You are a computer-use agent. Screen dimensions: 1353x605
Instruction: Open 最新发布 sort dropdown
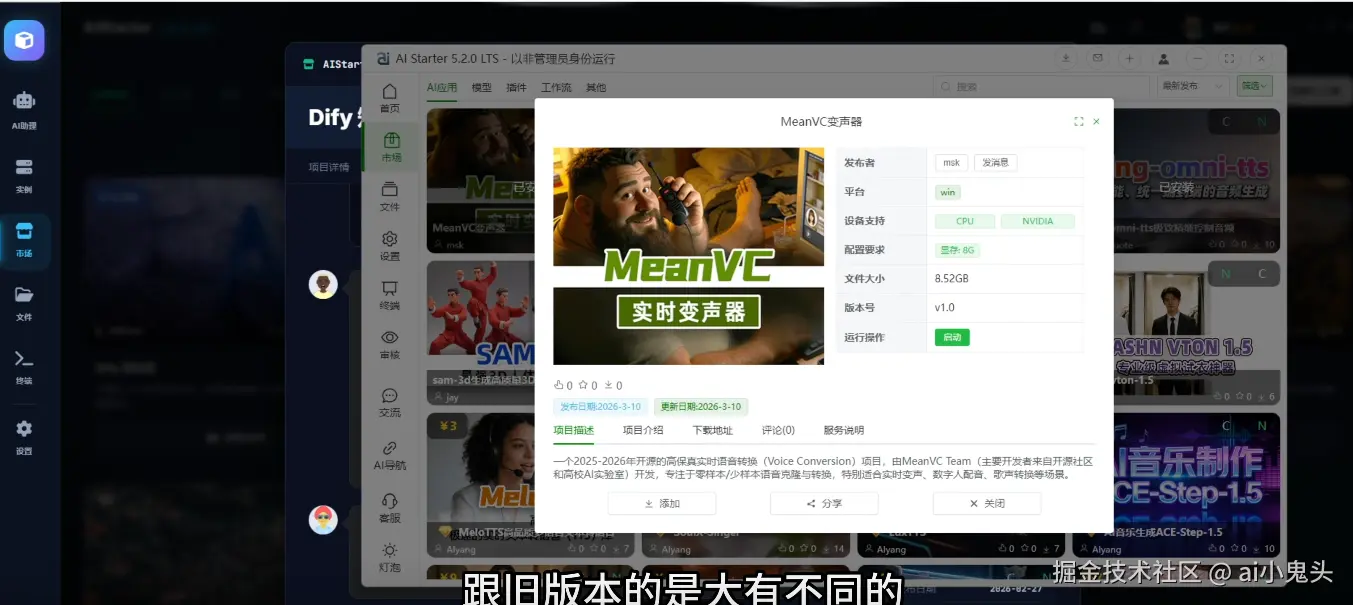[1193, 86]
